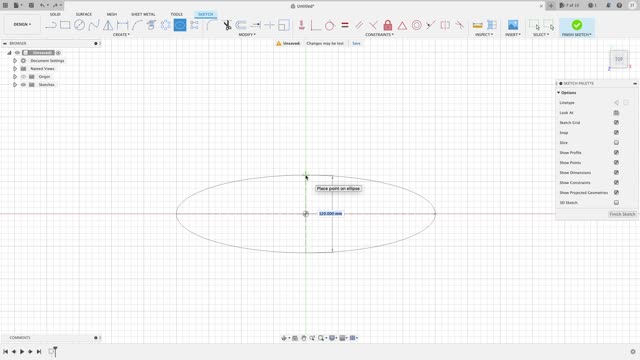This screenshot has height=360, width=640.
Task: Click the timeline play button
Action: 22,351
